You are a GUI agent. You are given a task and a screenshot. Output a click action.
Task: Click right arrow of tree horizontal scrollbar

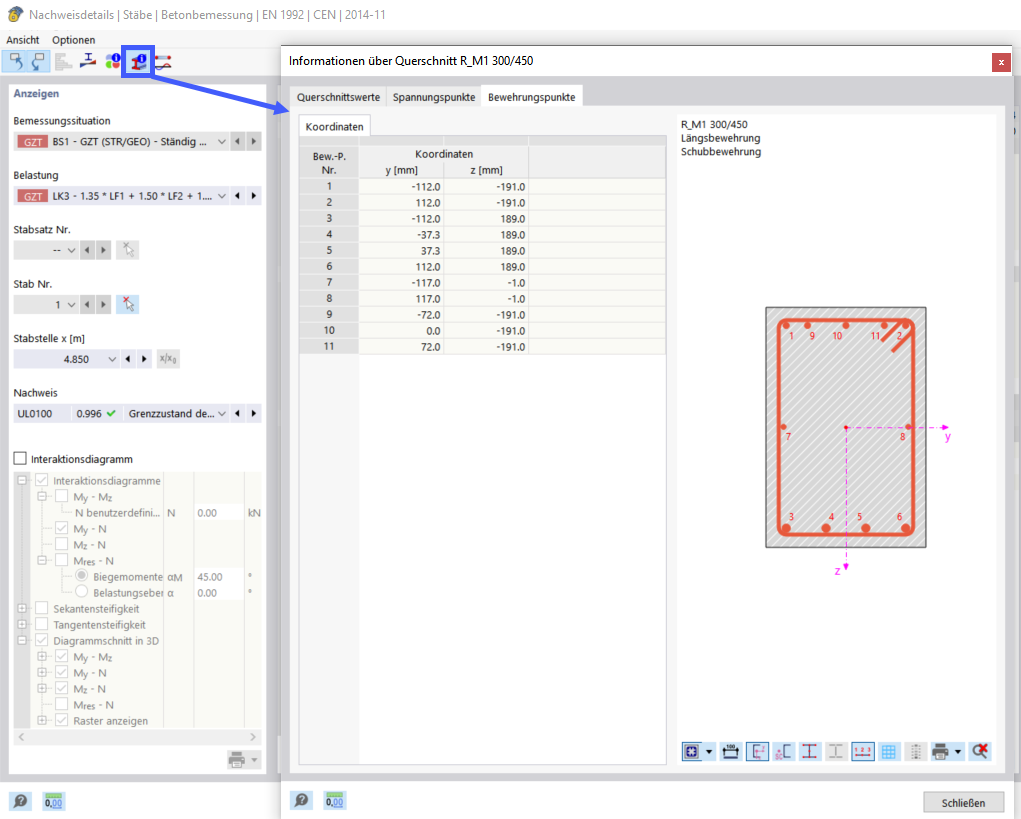pos(253,737)
